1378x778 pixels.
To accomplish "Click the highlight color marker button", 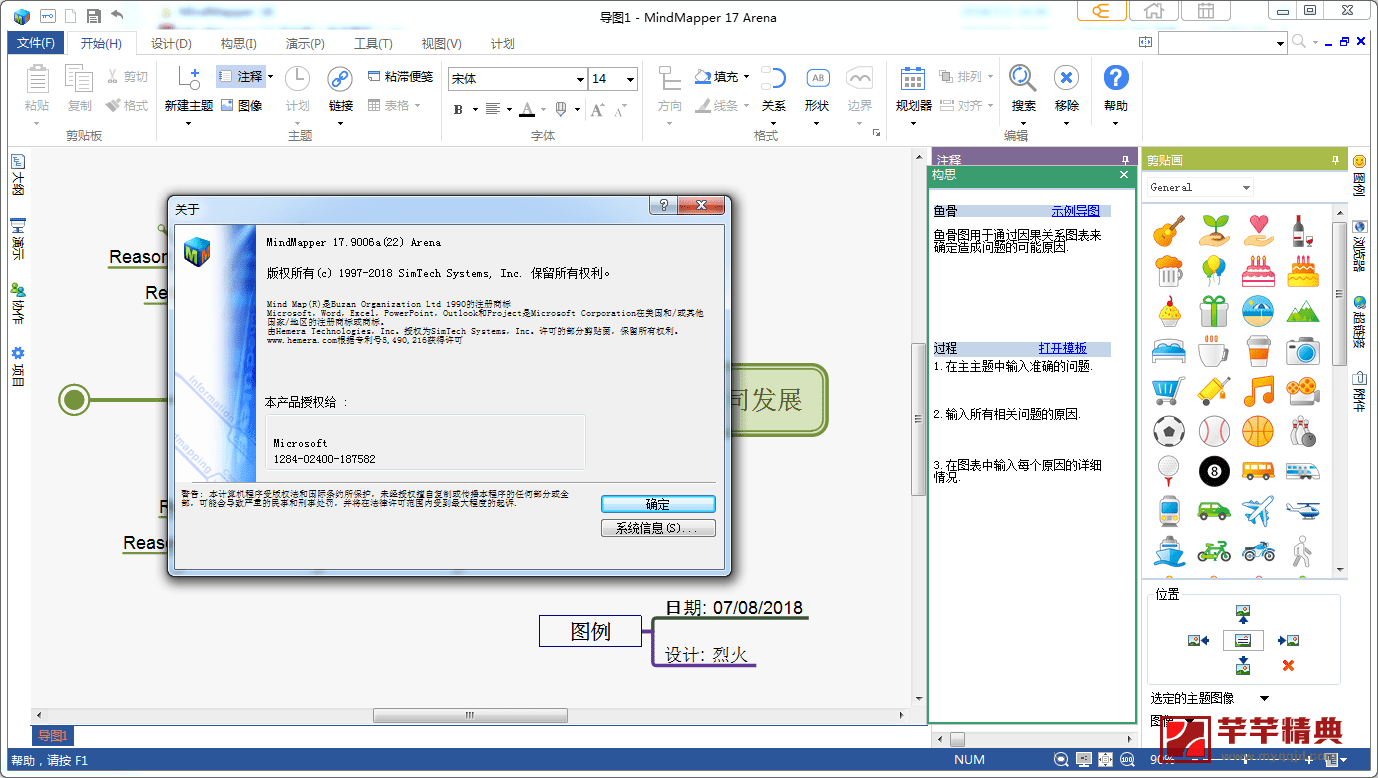I will pyautogui.click(x=561, y=109).
